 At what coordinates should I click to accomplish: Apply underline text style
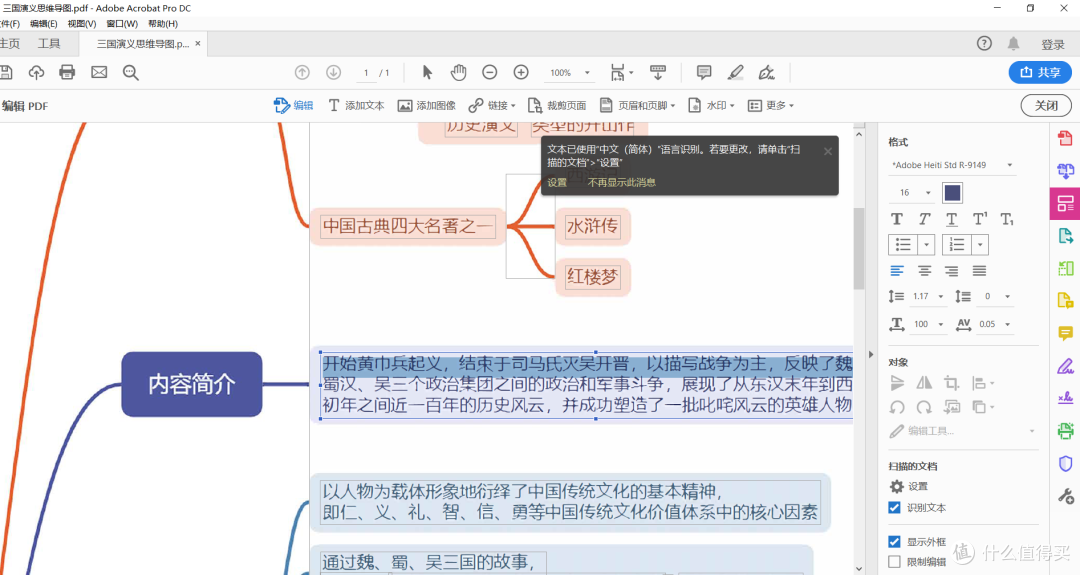pyautogui.click(x=951, y=219)
